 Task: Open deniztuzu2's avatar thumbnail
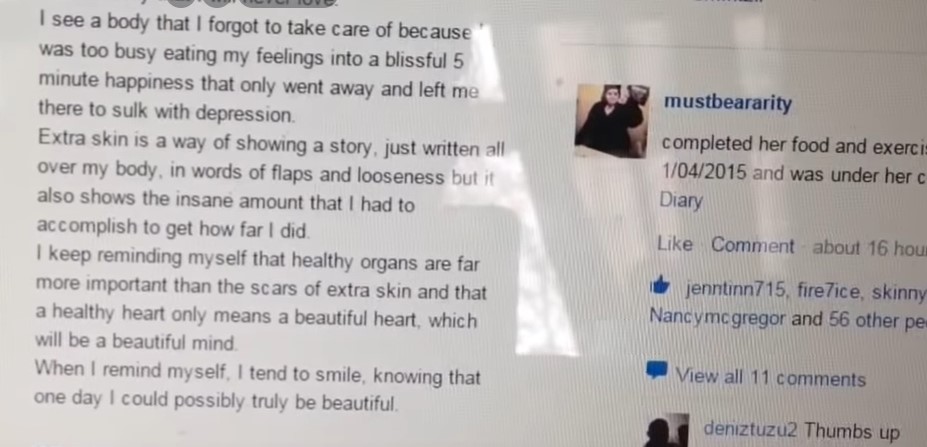pos(666,430)
